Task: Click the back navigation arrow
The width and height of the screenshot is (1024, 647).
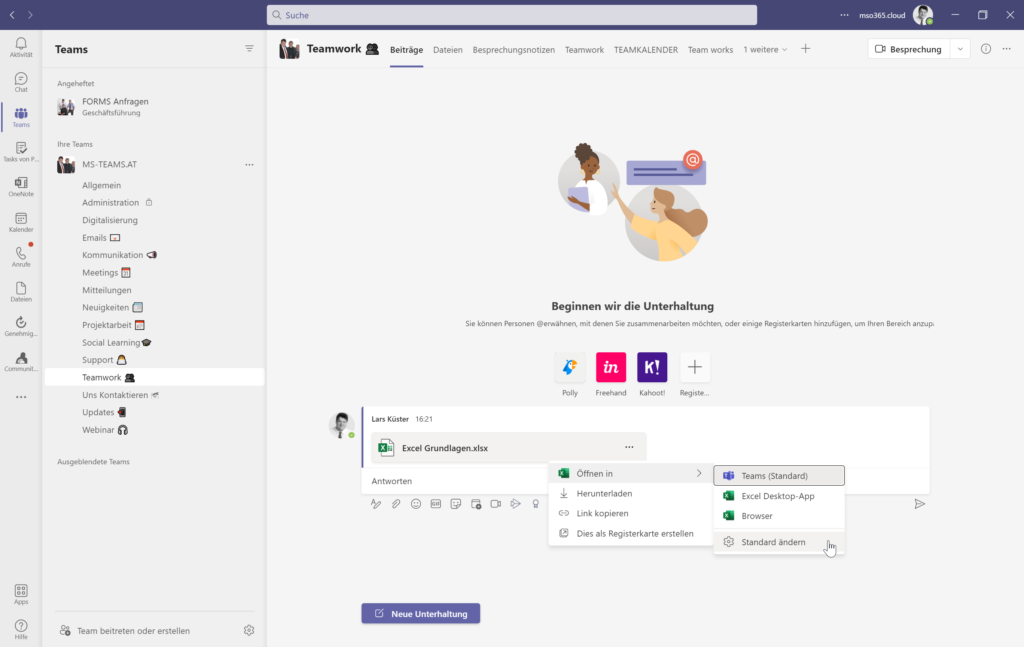Action: pos(12,15)
